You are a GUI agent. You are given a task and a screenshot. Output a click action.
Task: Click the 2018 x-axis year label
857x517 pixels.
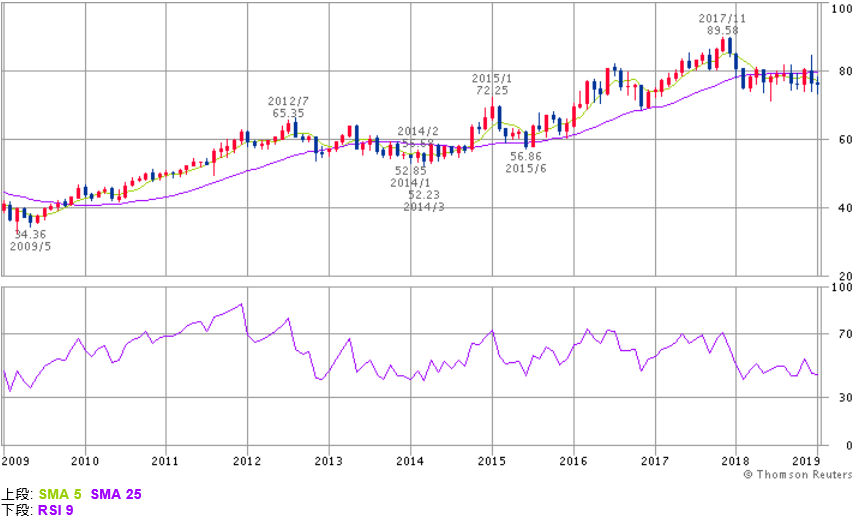click(x=736, y=461)
